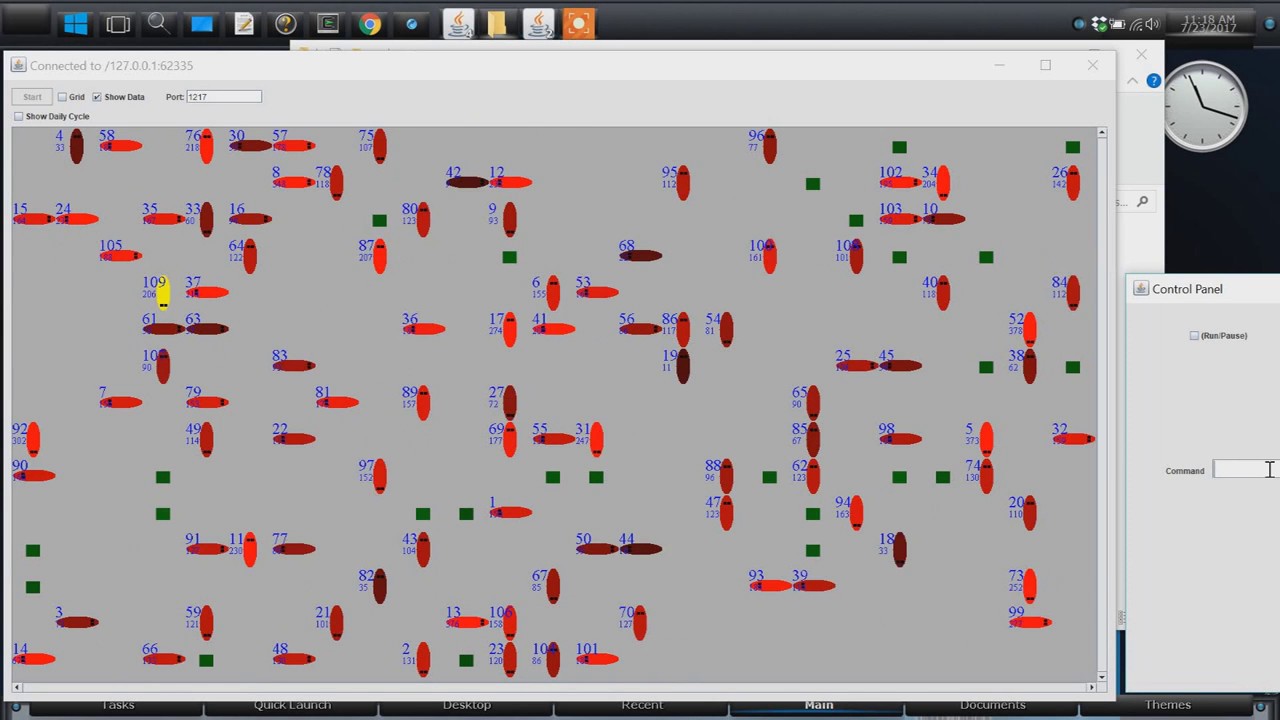Check the Run/Pause checkbox in Control Panel
Screen dimensions: 1280x720
(x=1194, y=336)
